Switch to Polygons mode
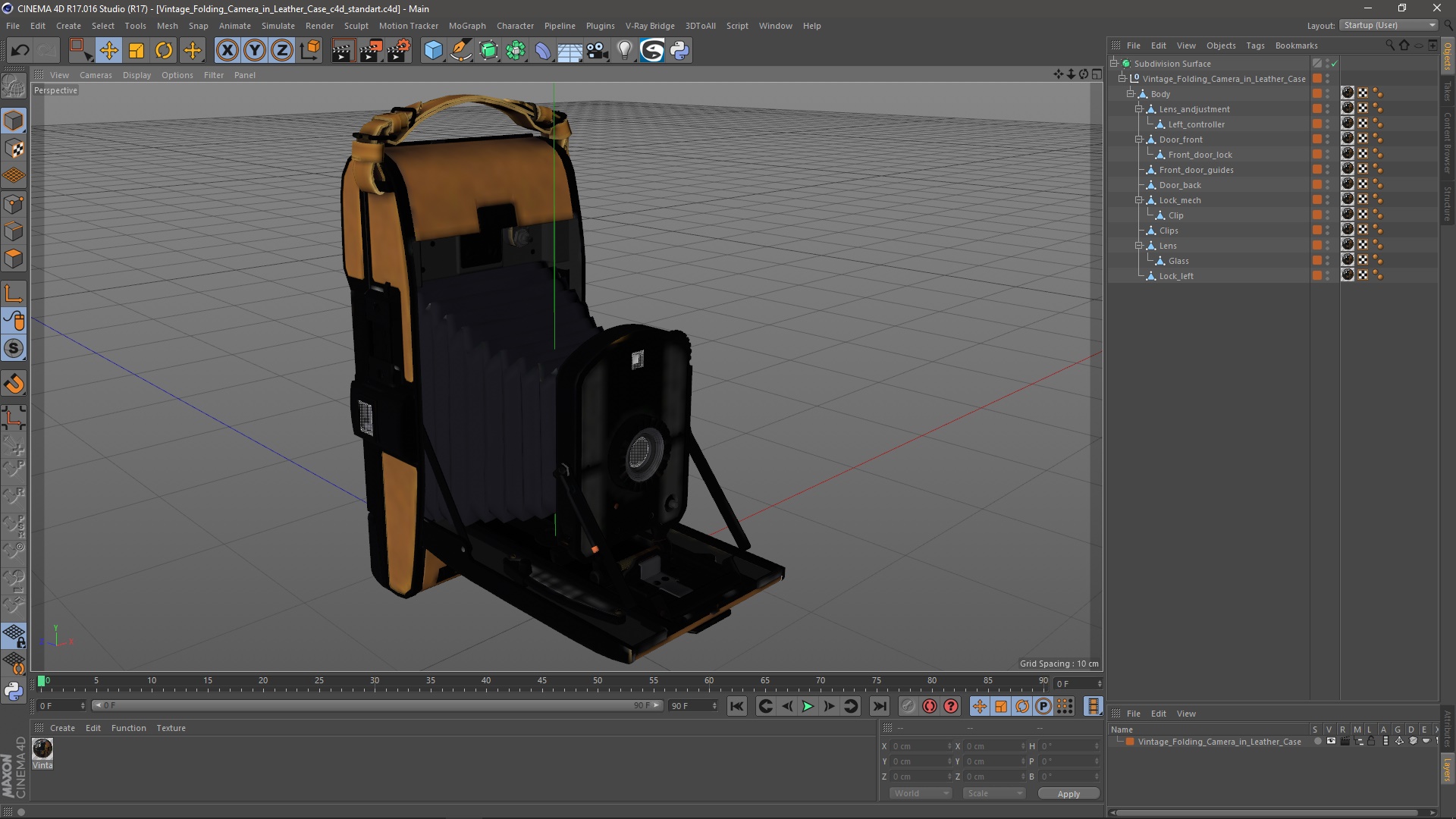 click(14, 259)
